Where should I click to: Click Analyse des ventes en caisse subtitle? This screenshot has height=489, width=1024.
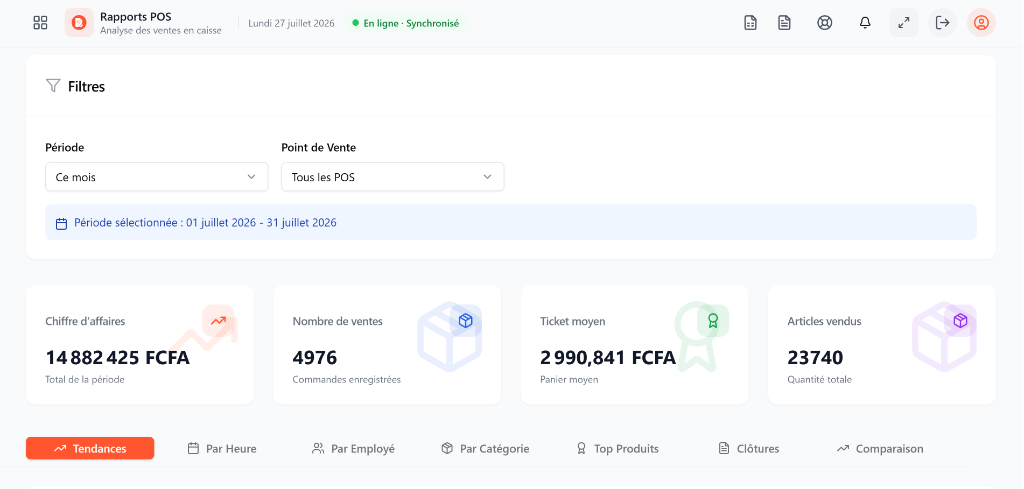pyautogui.click(x=161, y=30)
